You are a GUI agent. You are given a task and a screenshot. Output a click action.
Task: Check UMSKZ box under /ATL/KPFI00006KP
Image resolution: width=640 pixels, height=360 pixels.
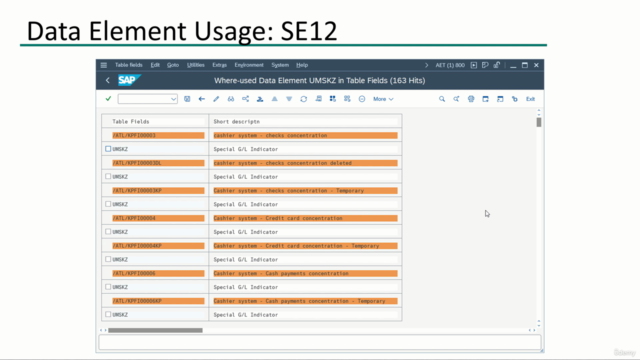click(x=108, y=314)
